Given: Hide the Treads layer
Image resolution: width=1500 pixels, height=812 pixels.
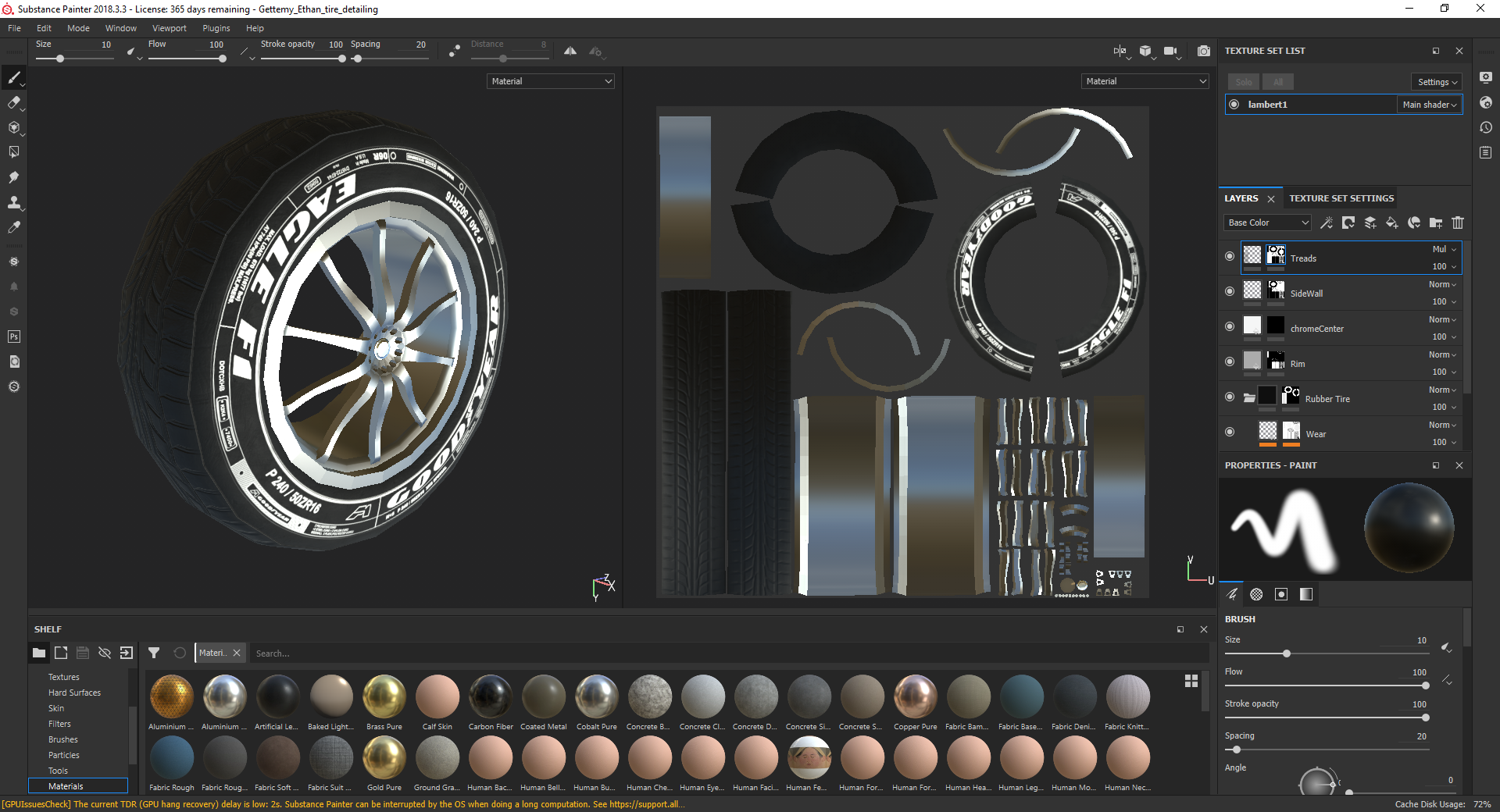Looking at the screenshot, I should (1230, 256).
